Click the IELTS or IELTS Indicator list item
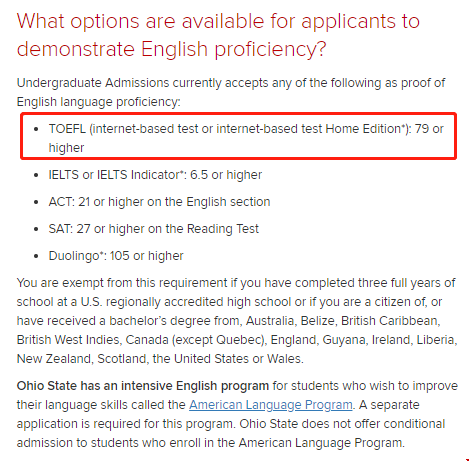 (155, 175)
